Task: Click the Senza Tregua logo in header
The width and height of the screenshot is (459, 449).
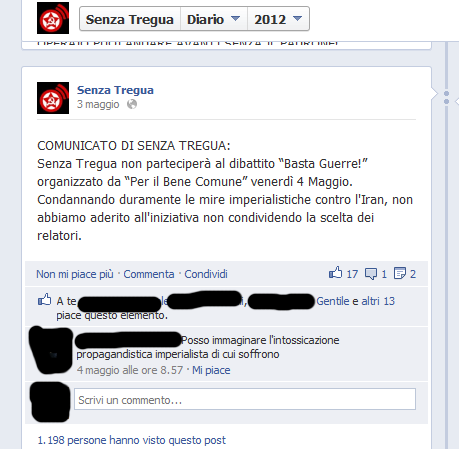Action: click(x=53, y=18)
